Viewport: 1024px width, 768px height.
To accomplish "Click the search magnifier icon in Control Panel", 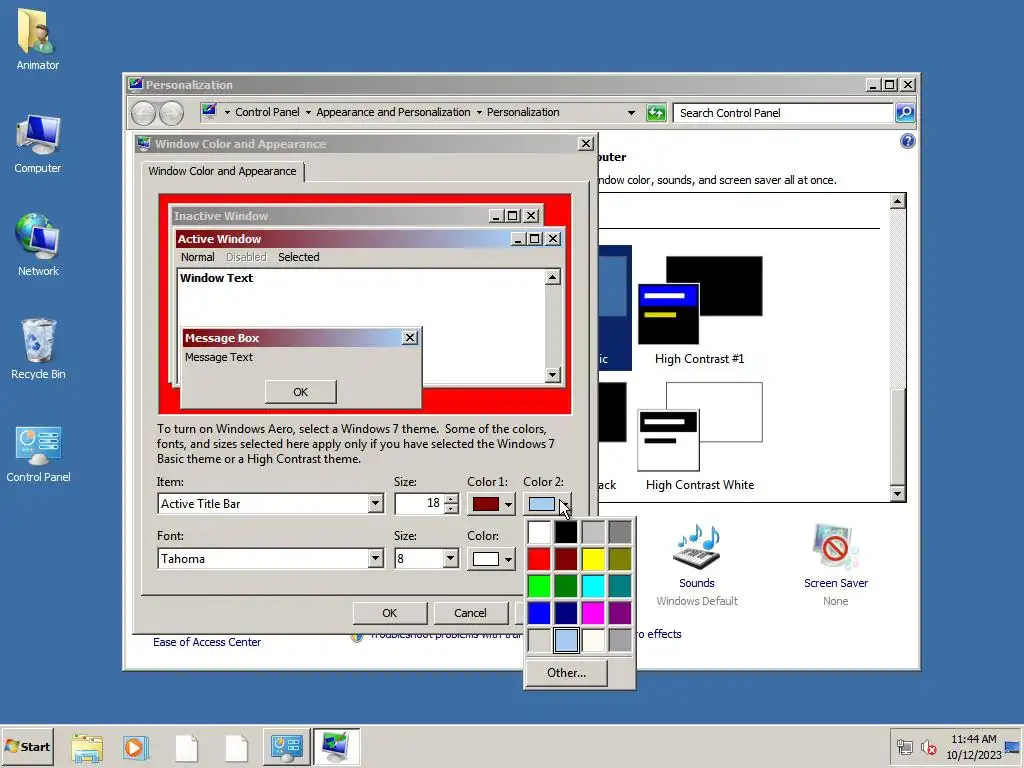I will coord(904,113).
